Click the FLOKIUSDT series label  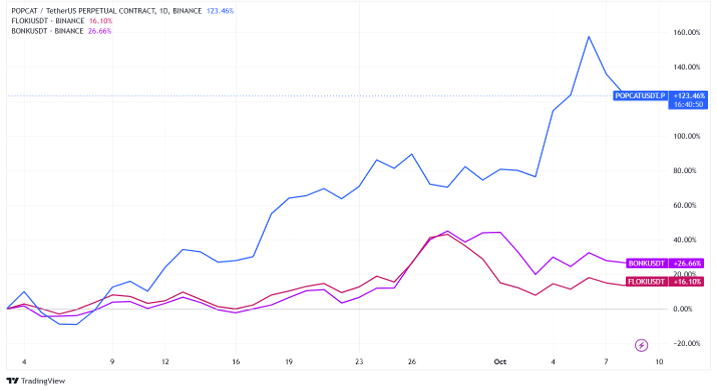point(646,282)
